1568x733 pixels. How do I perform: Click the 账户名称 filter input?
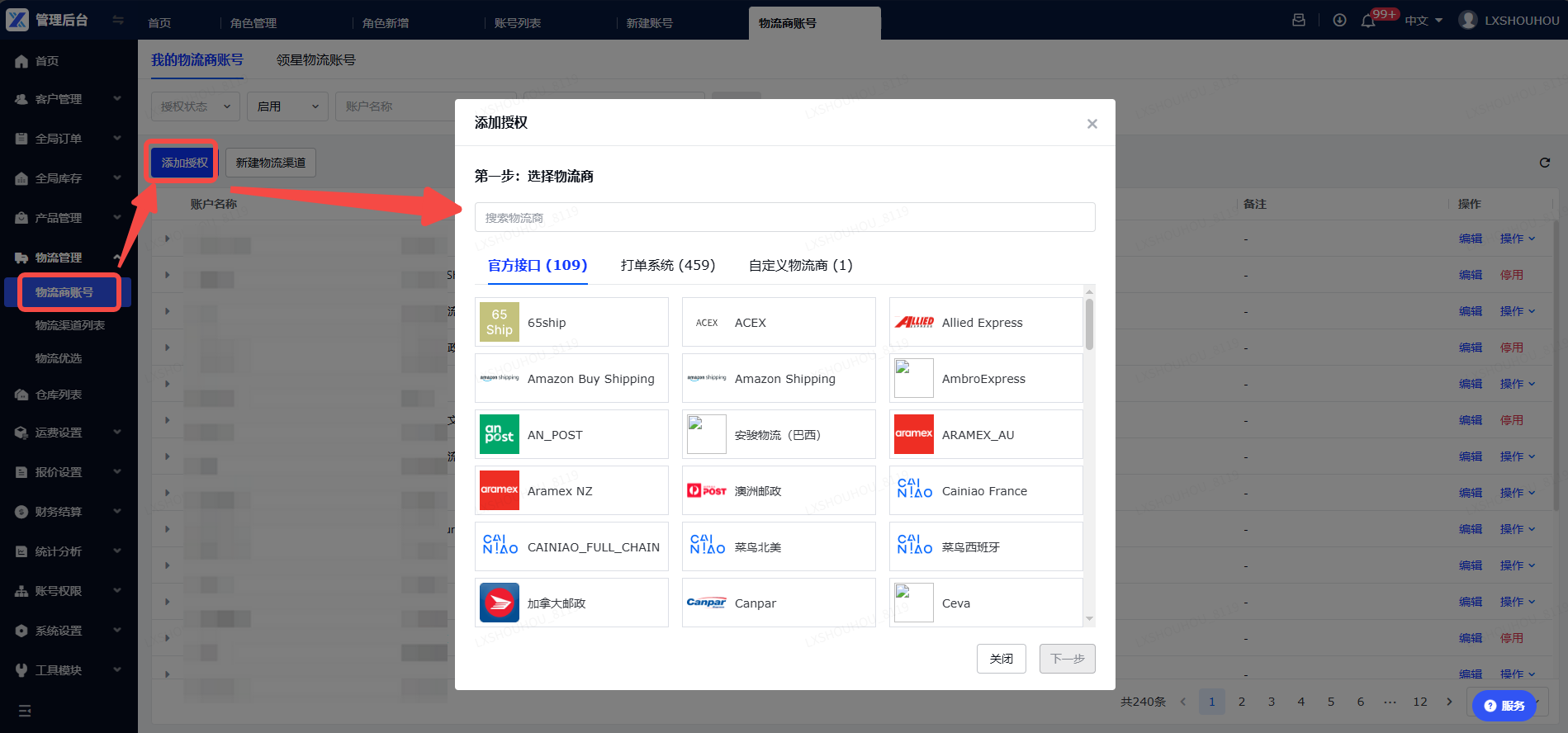click(x=426, y=106)
